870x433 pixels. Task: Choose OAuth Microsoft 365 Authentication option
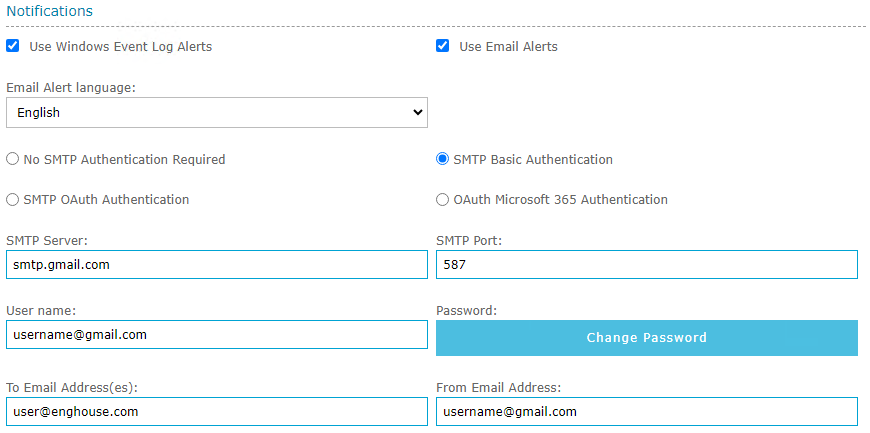442,200
